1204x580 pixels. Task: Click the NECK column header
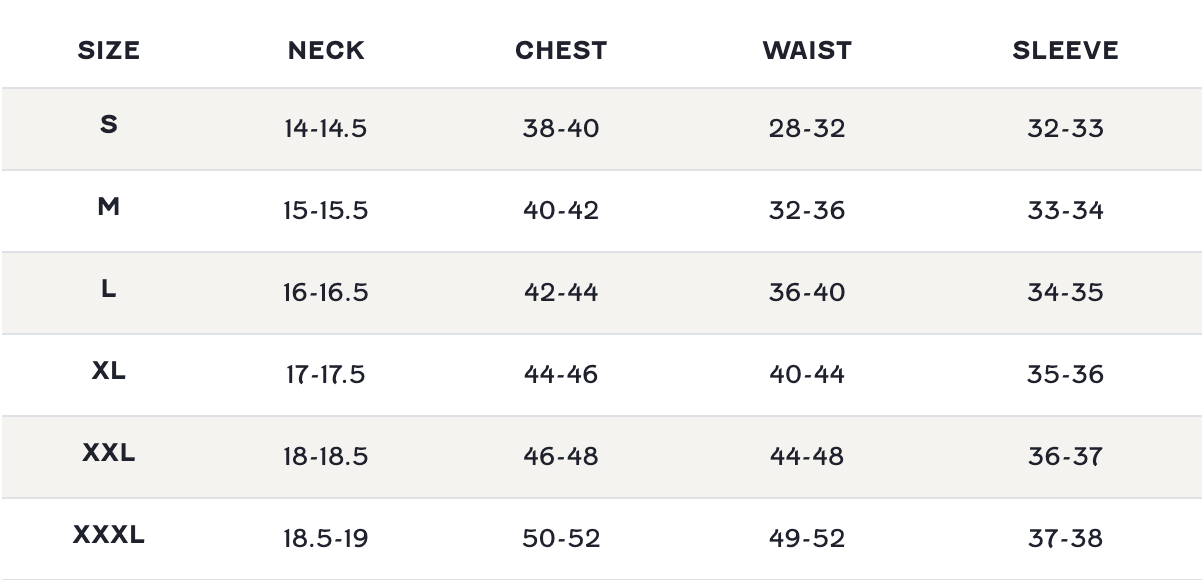pyautogui.click(x=326, y=51)
